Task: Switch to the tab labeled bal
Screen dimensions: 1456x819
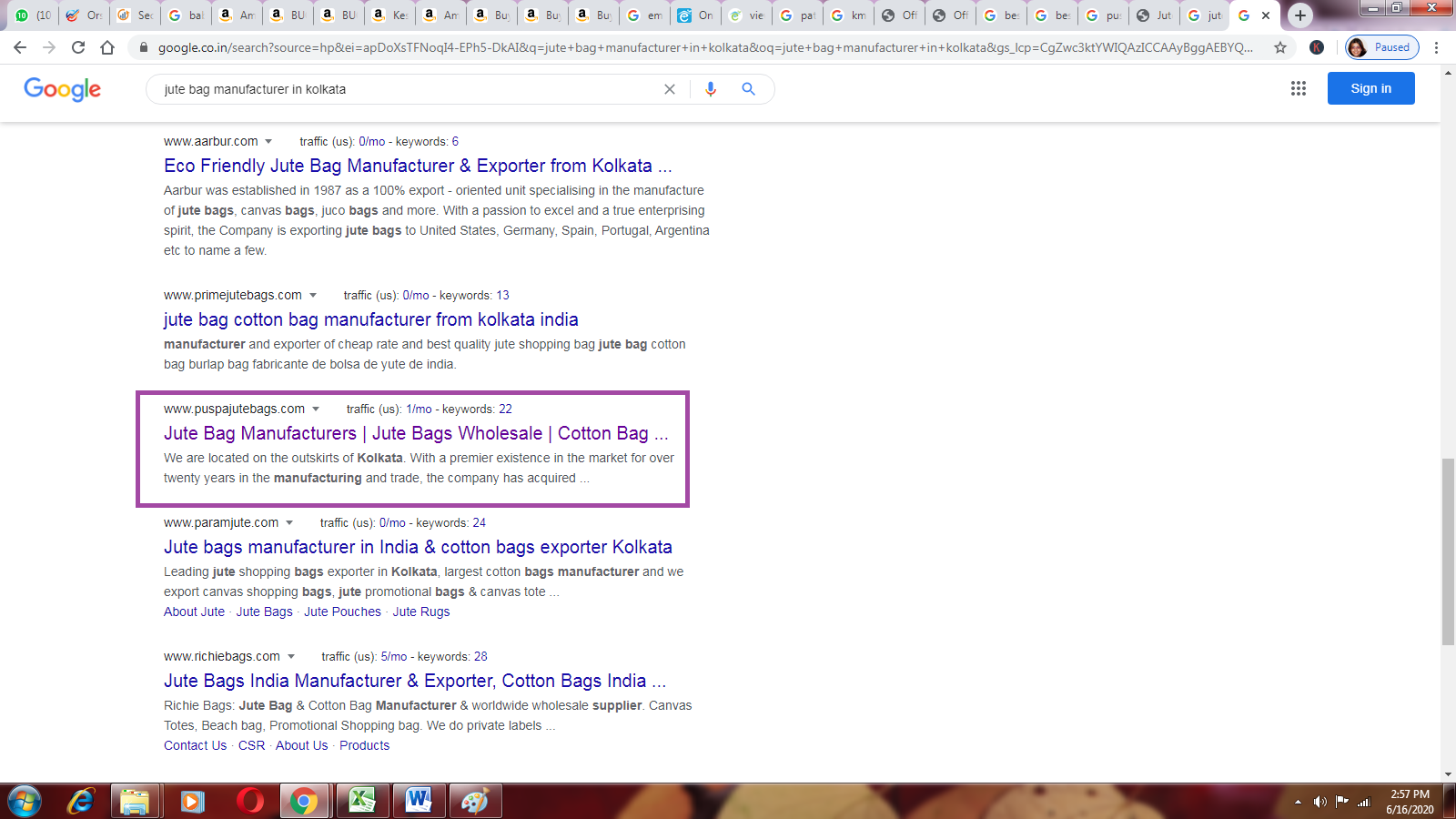Action: tap(186, 15)
